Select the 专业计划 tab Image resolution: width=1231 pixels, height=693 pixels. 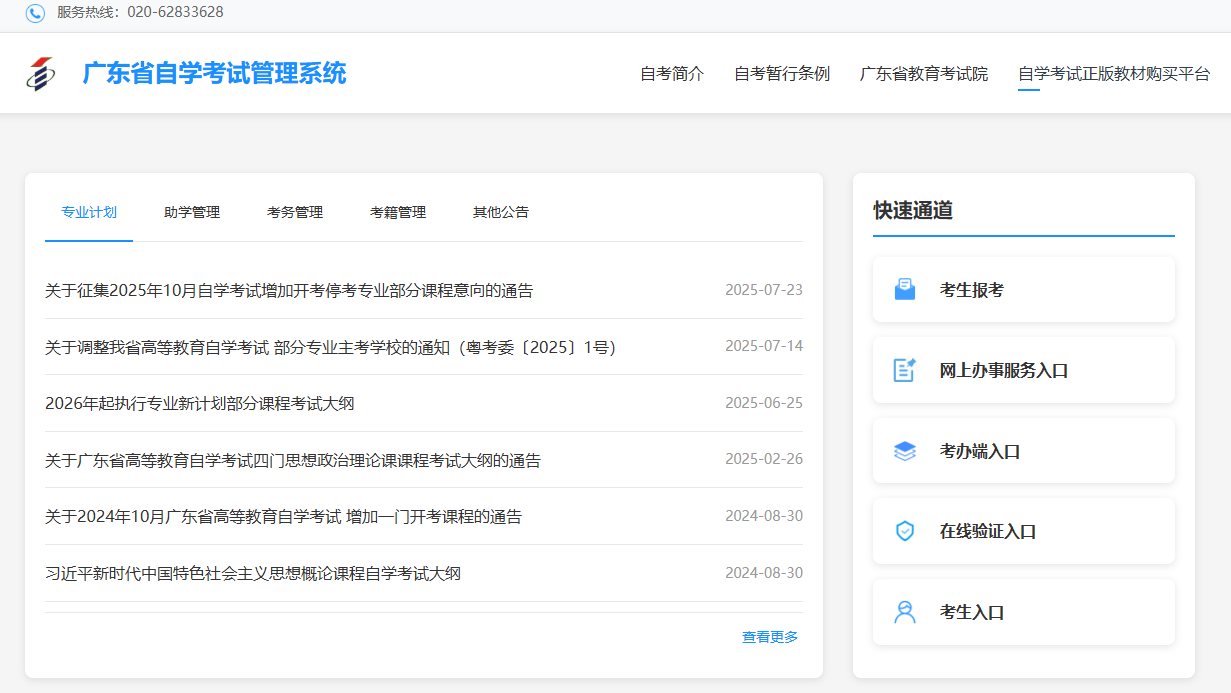coord(89,212)
